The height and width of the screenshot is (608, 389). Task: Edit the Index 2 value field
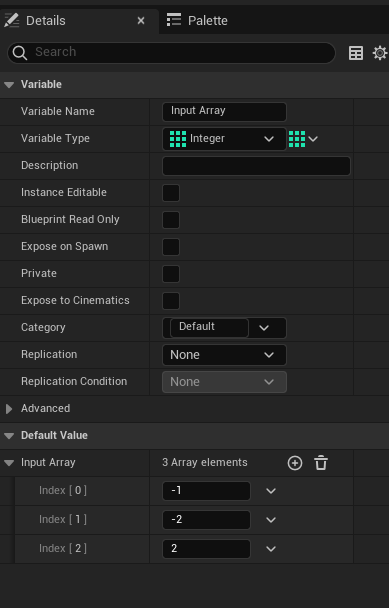coord(206,549)
